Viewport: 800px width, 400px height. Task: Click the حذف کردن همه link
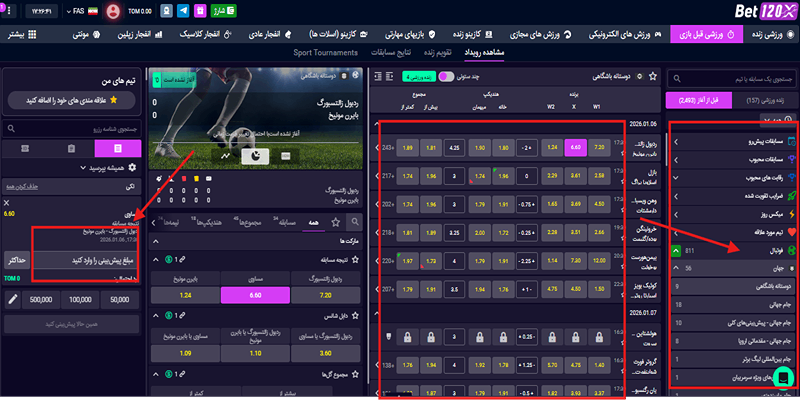20,187
